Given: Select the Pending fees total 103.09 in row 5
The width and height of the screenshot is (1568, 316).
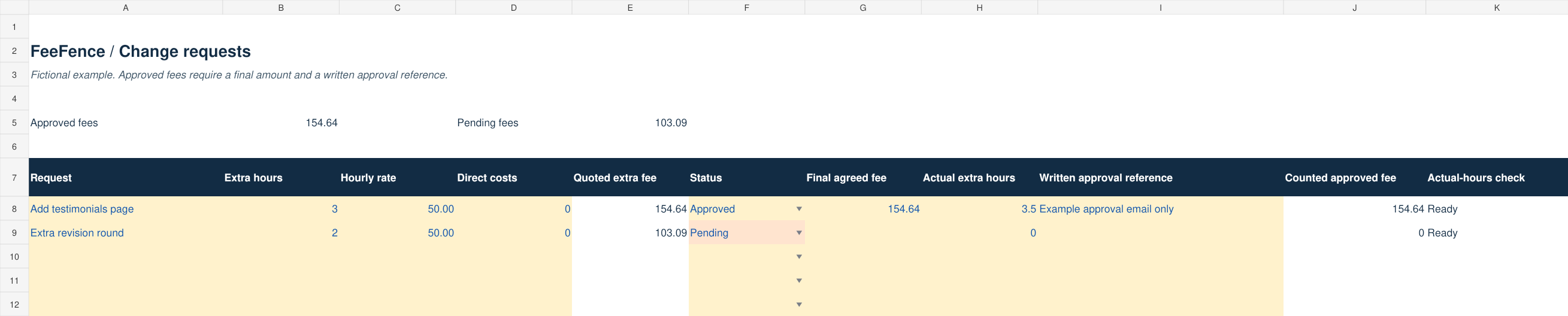Looking at the screenshot, I should [630, 123].
